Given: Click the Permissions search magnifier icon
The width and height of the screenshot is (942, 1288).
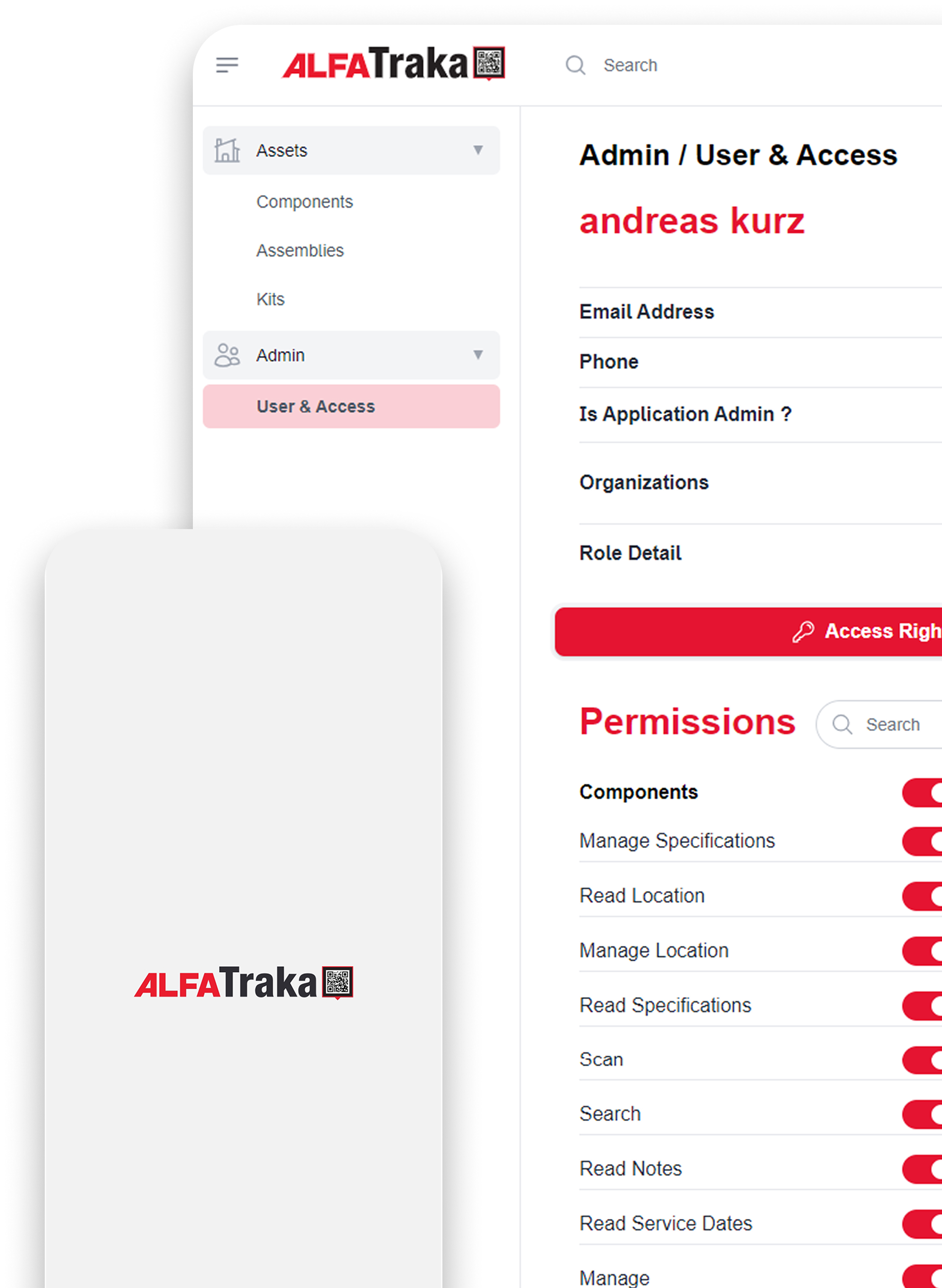Looking at the screenshot, I should 842,725.
